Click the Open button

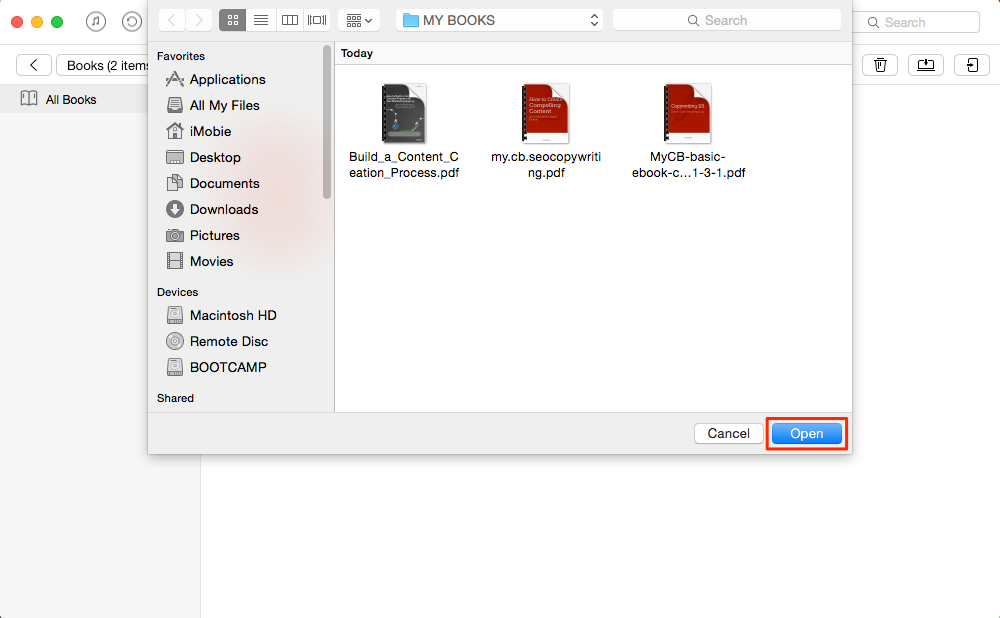[806, 434]
